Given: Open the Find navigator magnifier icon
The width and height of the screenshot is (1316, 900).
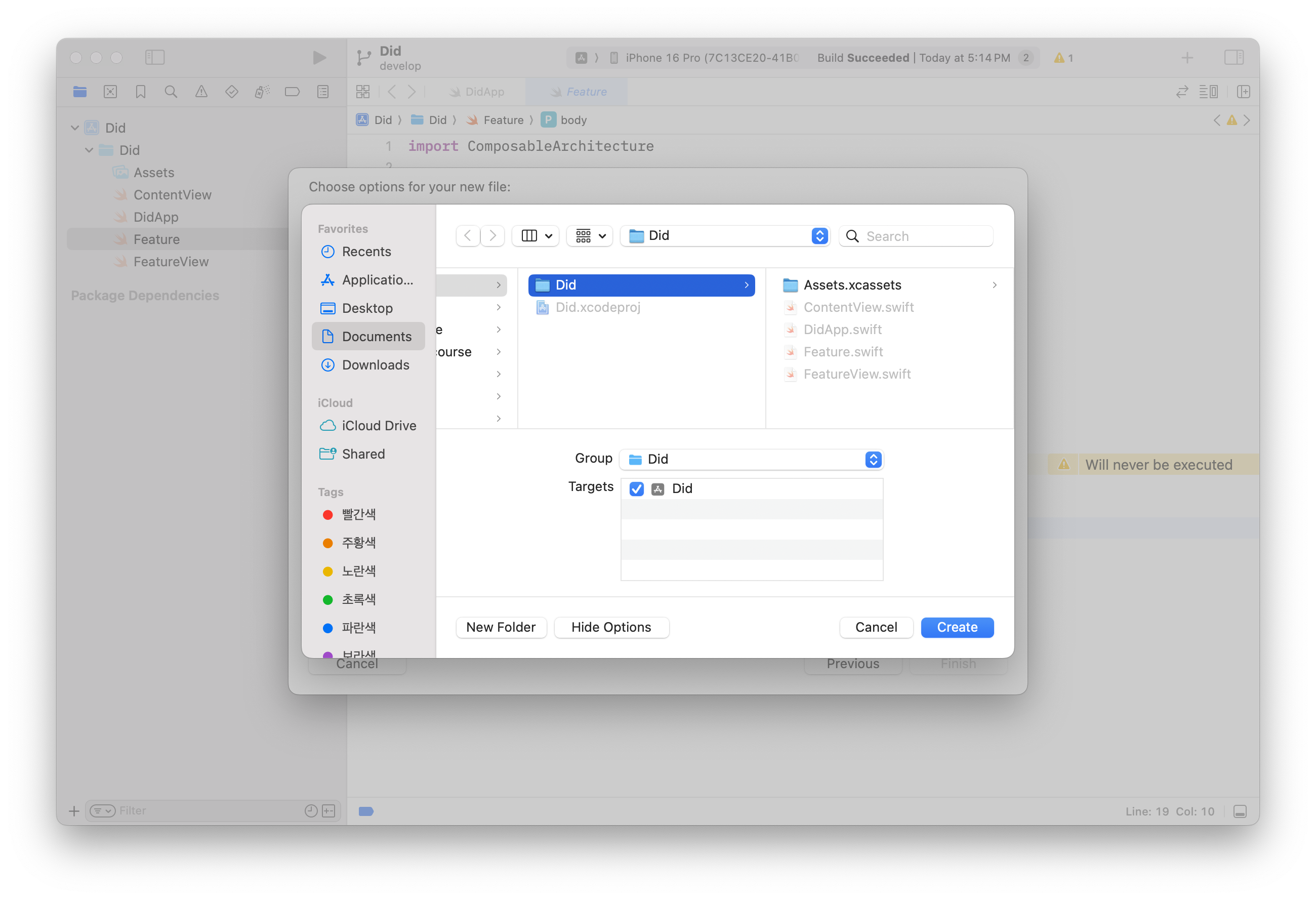Looking at the screenshot, I should click(171, 92).
